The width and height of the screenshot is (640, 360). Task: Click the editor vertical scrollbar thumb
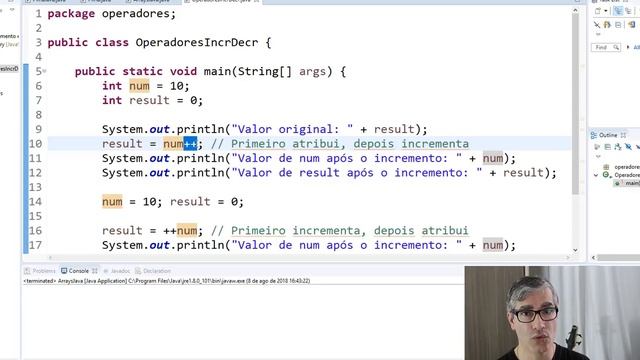(x=576, y=104)
